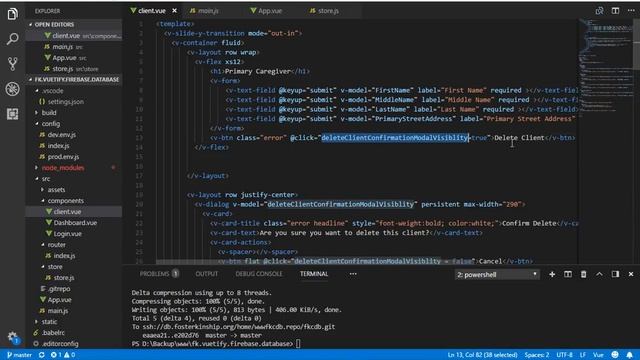
Task: Split the terminal pane
Action: point(568,274)
